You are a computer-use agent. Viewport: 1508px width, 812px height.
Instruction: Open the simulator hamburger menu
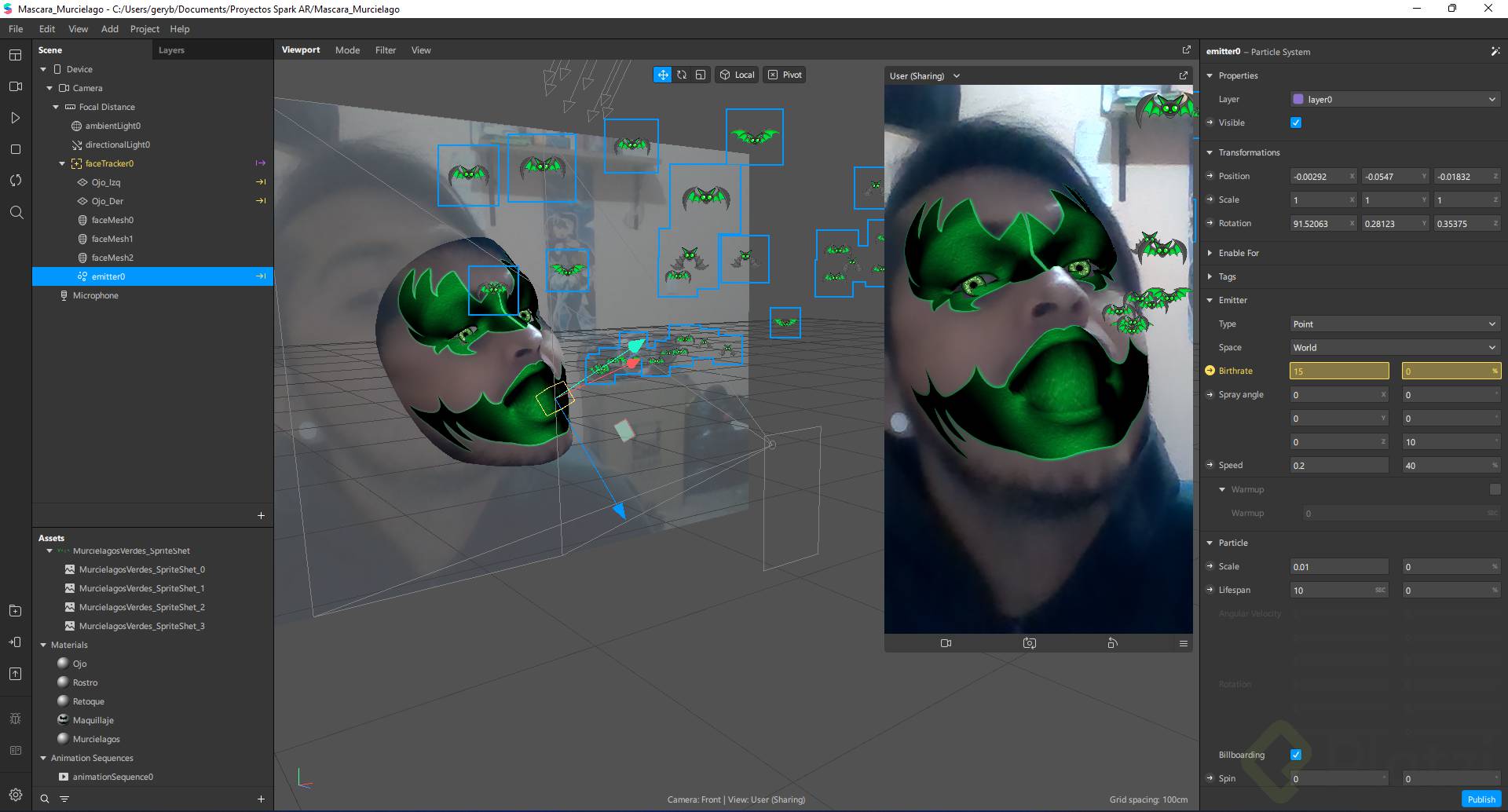(1183, 643)
